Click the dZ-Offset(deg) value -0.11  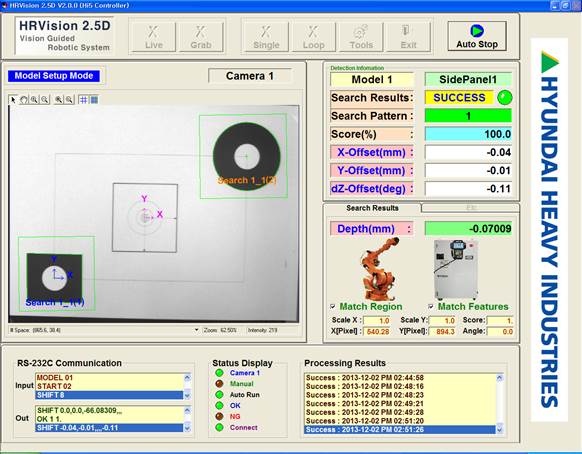468,189
